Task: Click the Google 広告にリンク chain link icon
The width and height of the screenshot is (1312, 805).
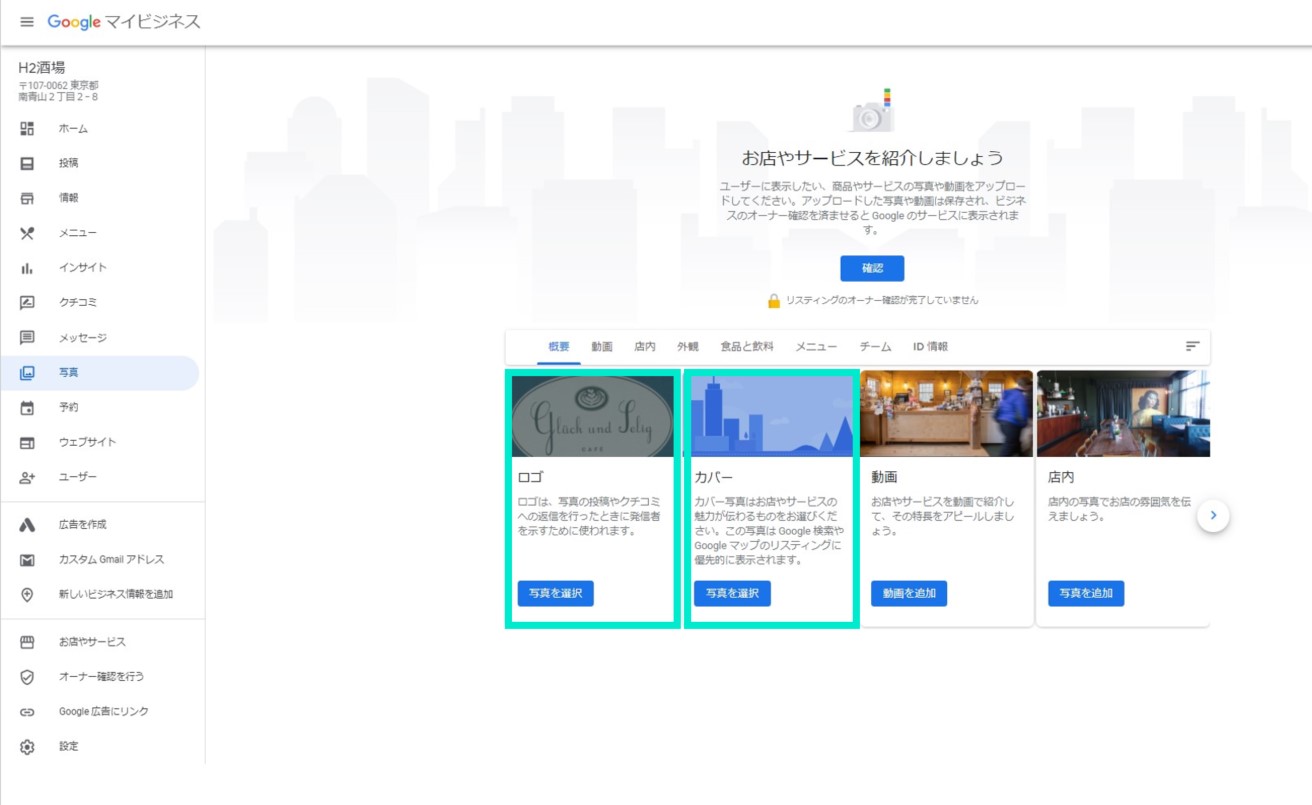Action: pyautogui.click(x=27, y=712)
